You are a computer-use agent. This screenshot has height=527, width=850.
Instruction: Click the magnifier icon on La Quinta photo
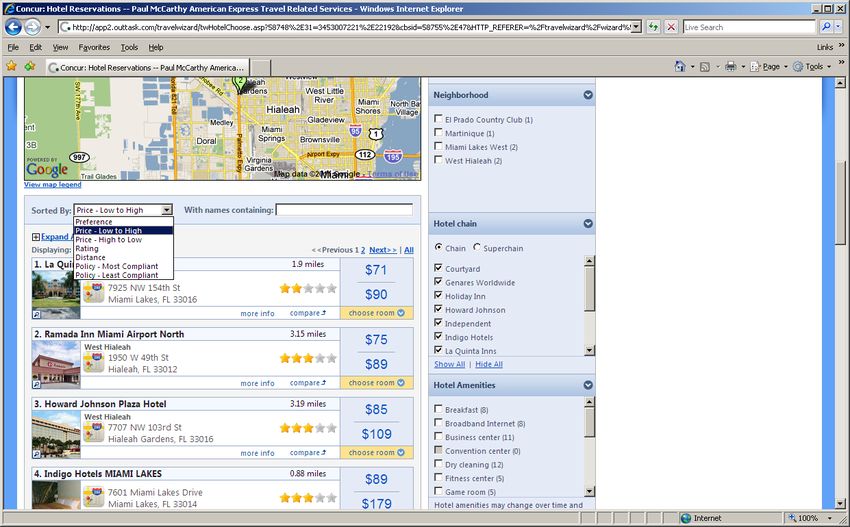point(37,313)
